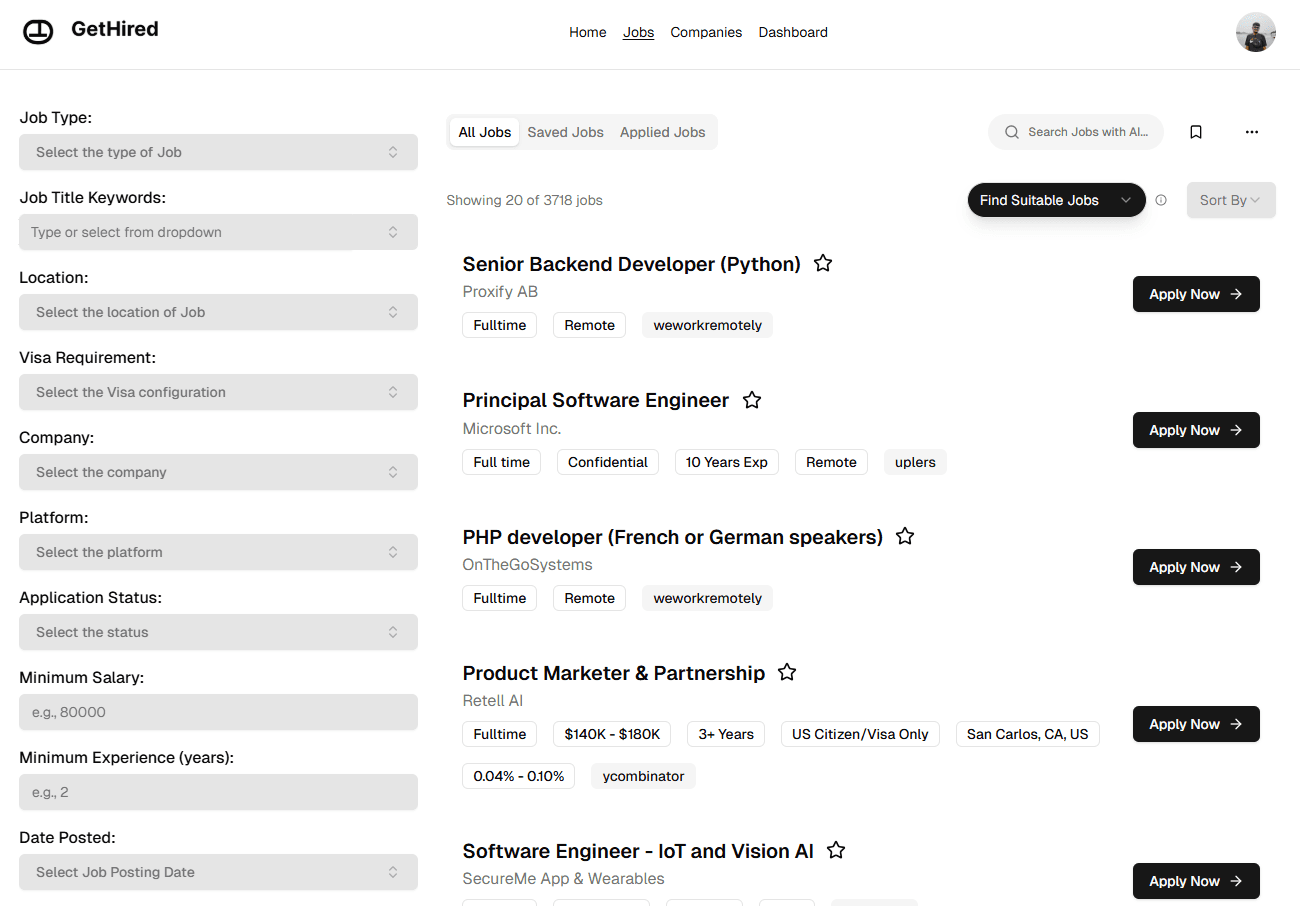Save the Product Marketer & Partnership job
The width and height of the screenshot is (1300, 906).
click(787, 673)
